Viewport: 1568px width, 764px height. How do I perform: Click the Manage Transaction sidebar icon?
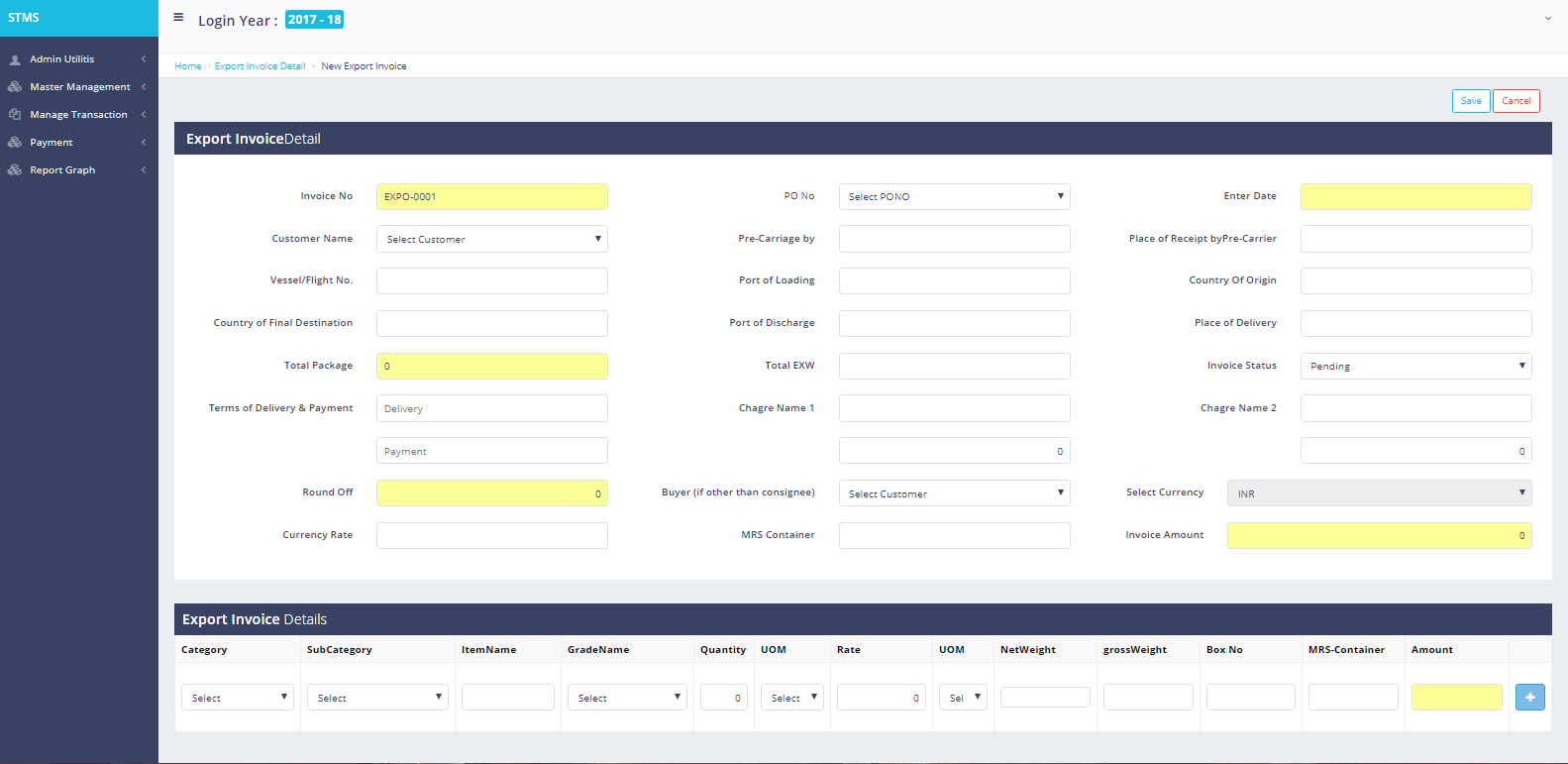click(x=15, y=115)
